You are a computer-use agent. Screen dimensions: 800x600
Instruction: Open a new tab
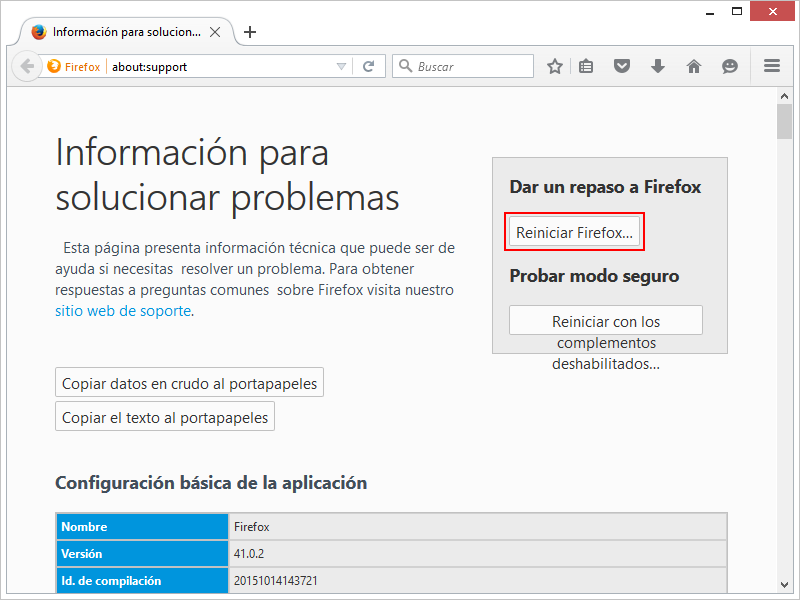tap(249, 31)
